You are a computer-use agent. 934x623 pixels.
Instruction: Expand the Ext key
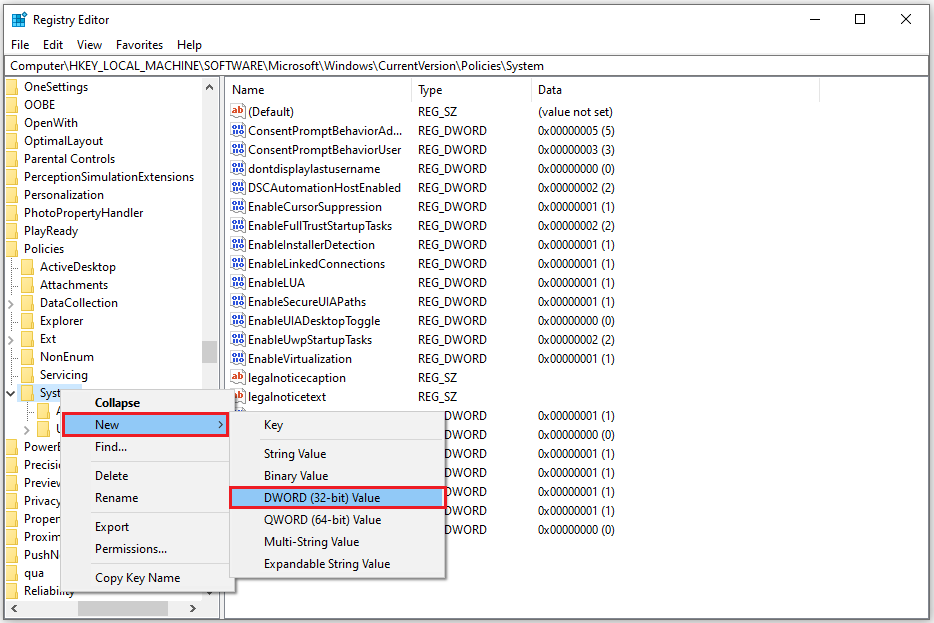click(11, 340)
